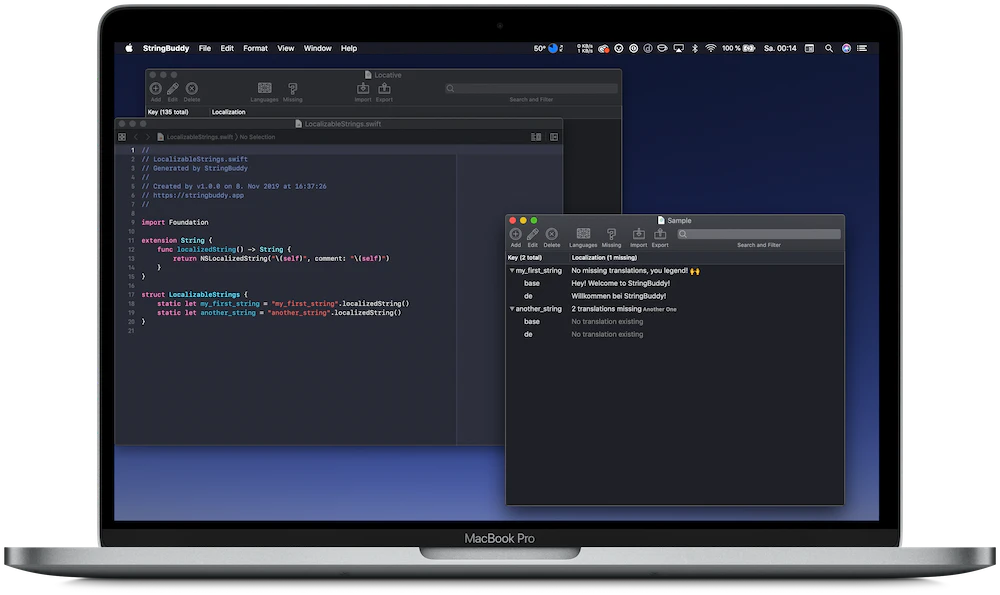
Task: Show Missing translations in Sample window
Action: tap(611, 234)
